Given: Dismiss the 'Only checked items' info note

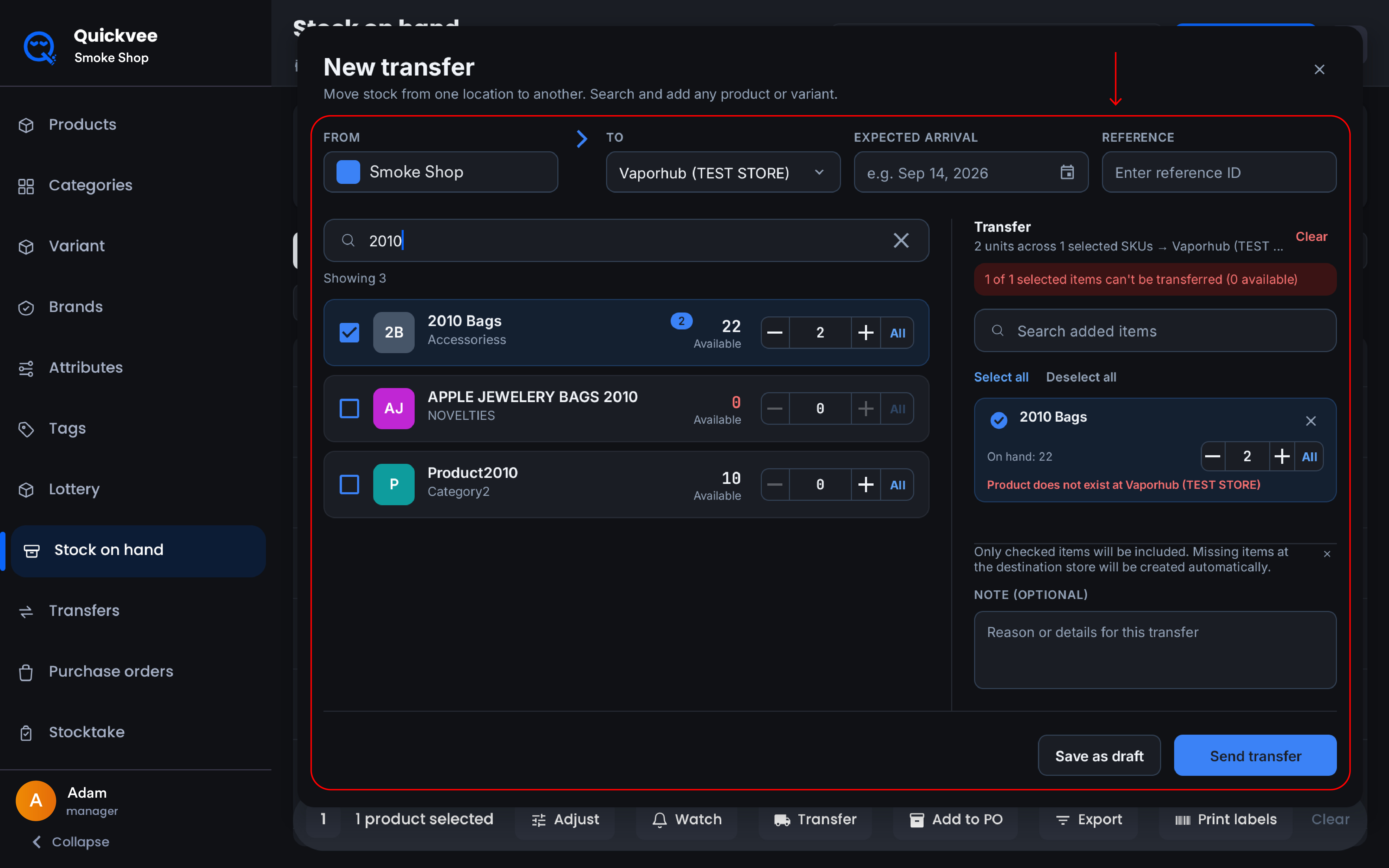Looking at the screenshot, I should 1327,554.
